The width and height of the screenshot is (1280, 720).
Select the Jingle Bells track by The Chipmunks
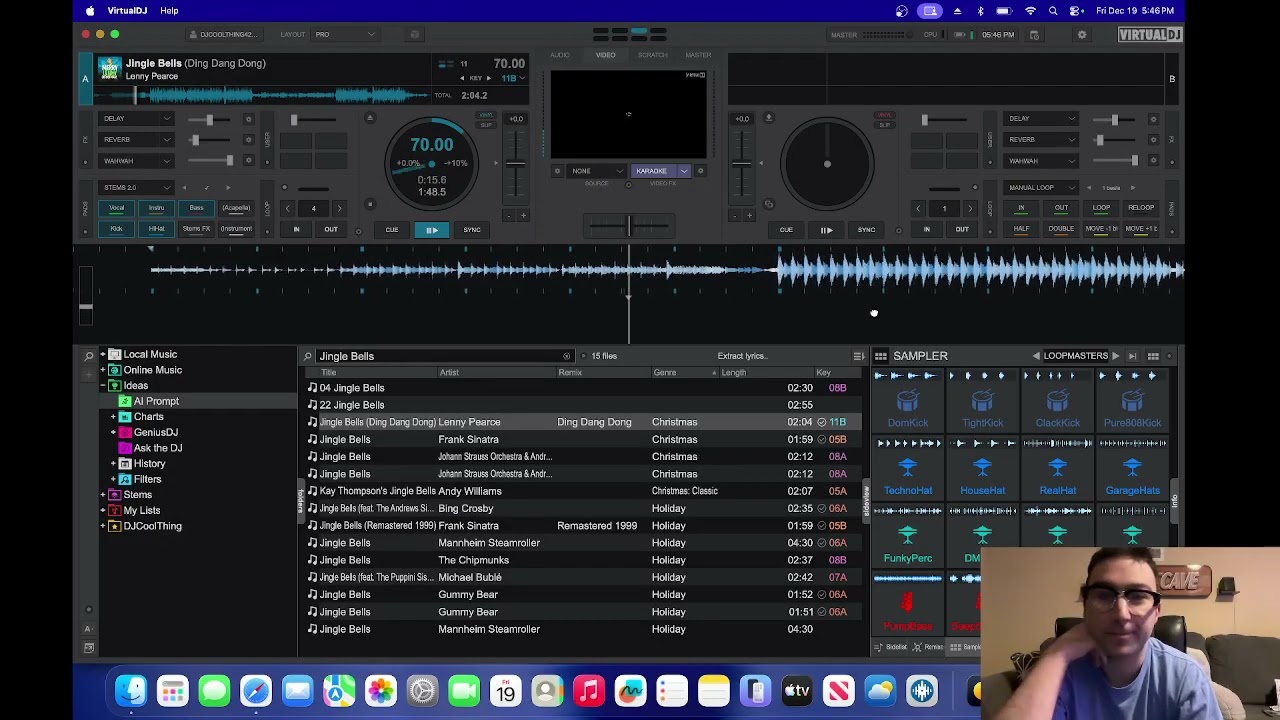pyautogui.click(x=583, y=560)
